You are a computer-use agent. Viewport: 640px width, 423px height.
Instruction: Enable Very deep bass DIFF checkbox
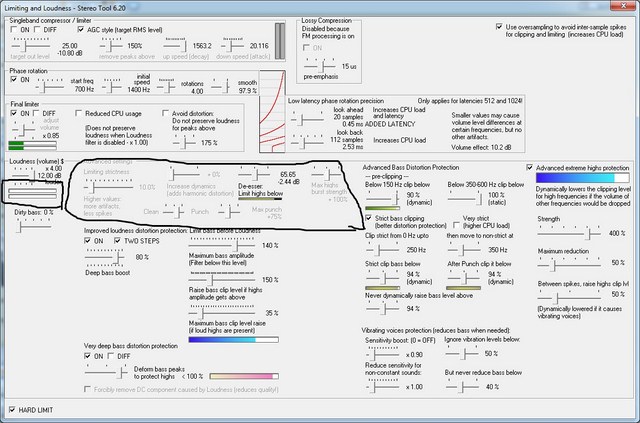click(x=111, y=356)
